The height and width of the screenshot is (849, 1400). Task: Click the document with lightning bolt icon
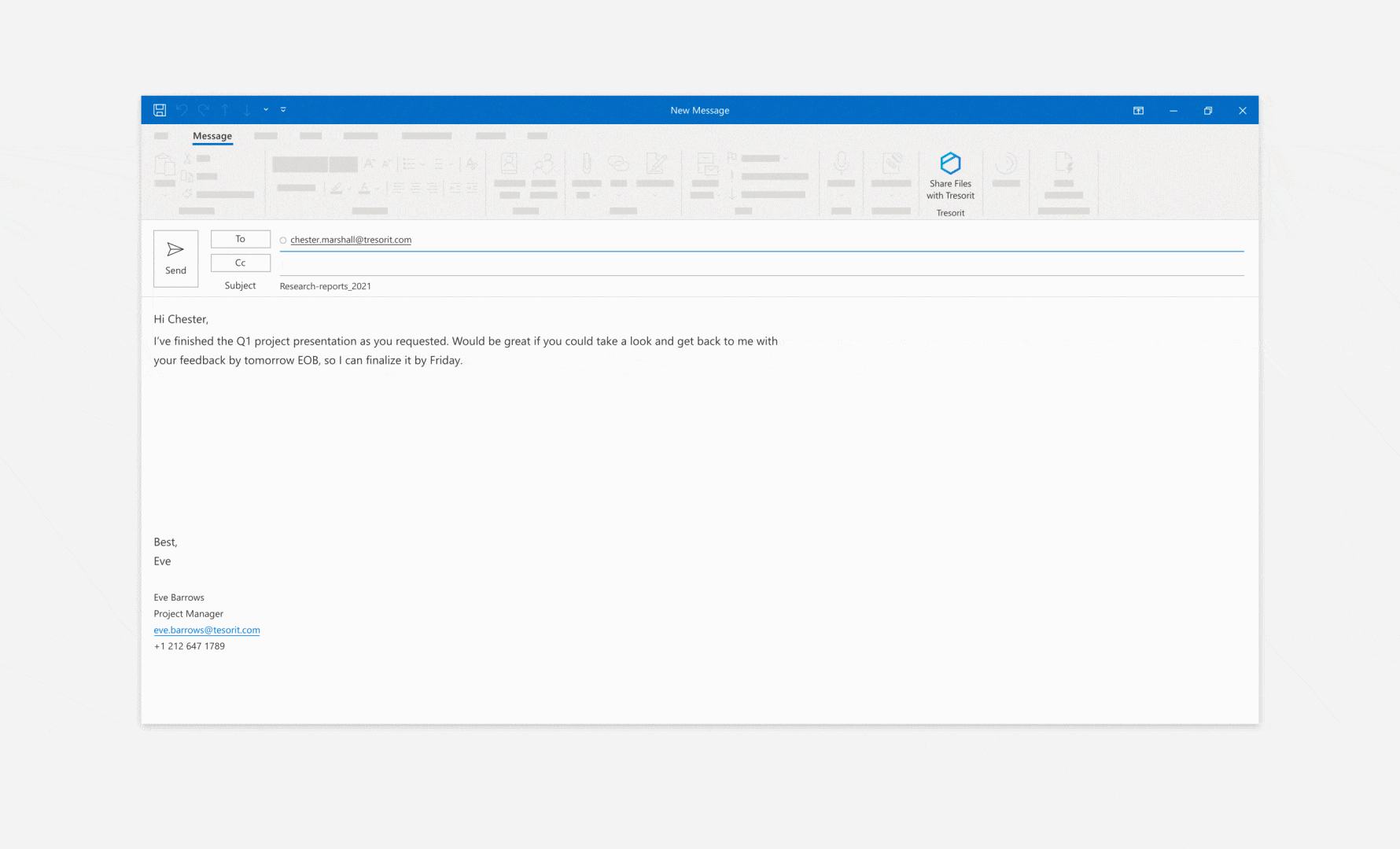(x=1063, y=164)
